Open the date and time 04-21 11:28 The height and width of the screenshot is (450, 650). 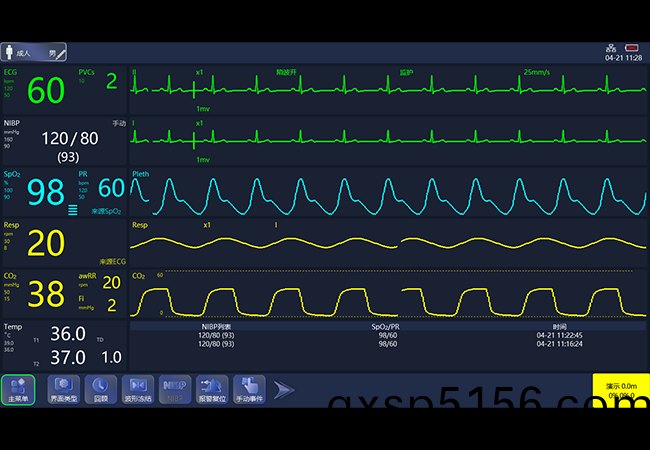(623, 58)
